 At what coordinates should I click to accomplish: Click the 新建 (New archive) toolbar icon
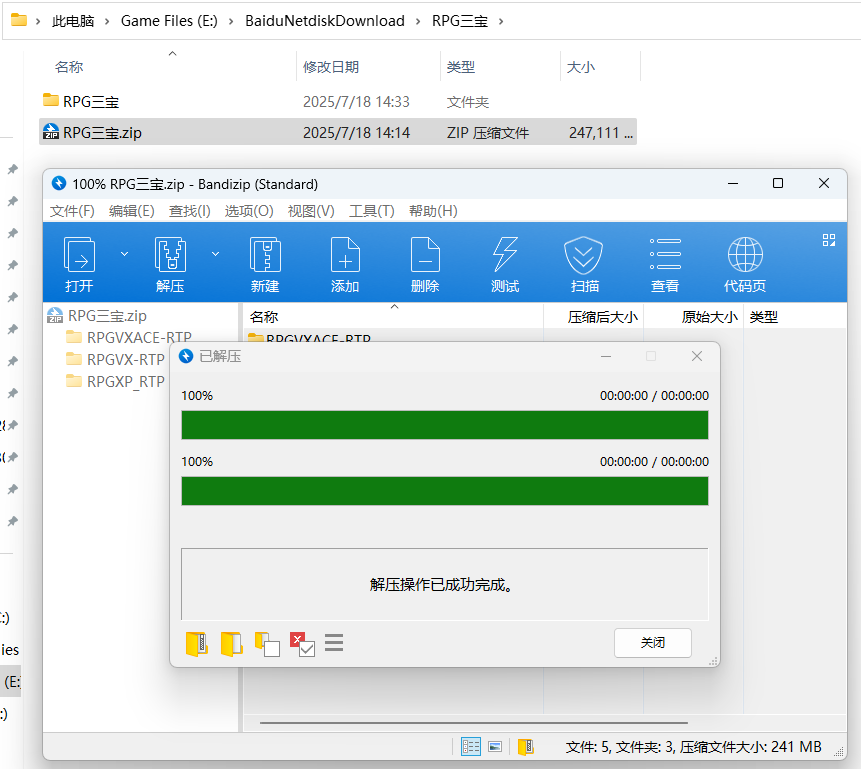coord(265,254)
